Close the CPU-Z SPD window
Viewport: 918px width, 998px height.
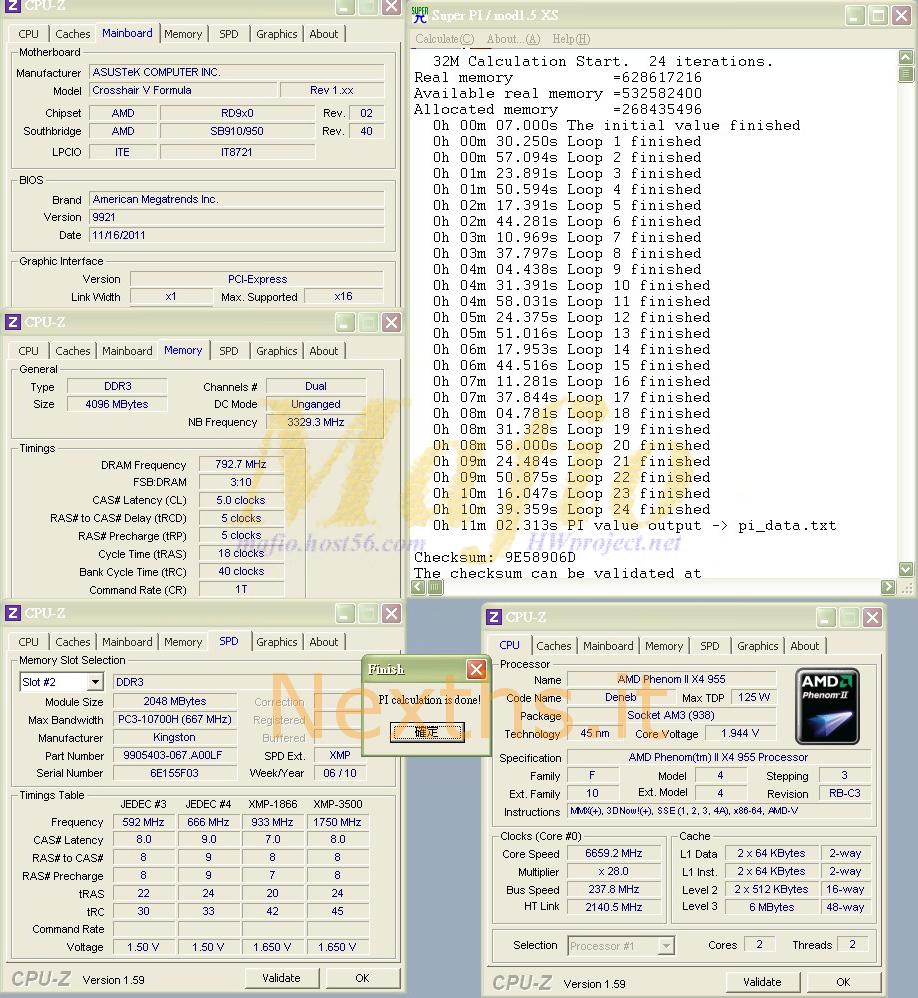pyautogui.click(x=392, y=614)
